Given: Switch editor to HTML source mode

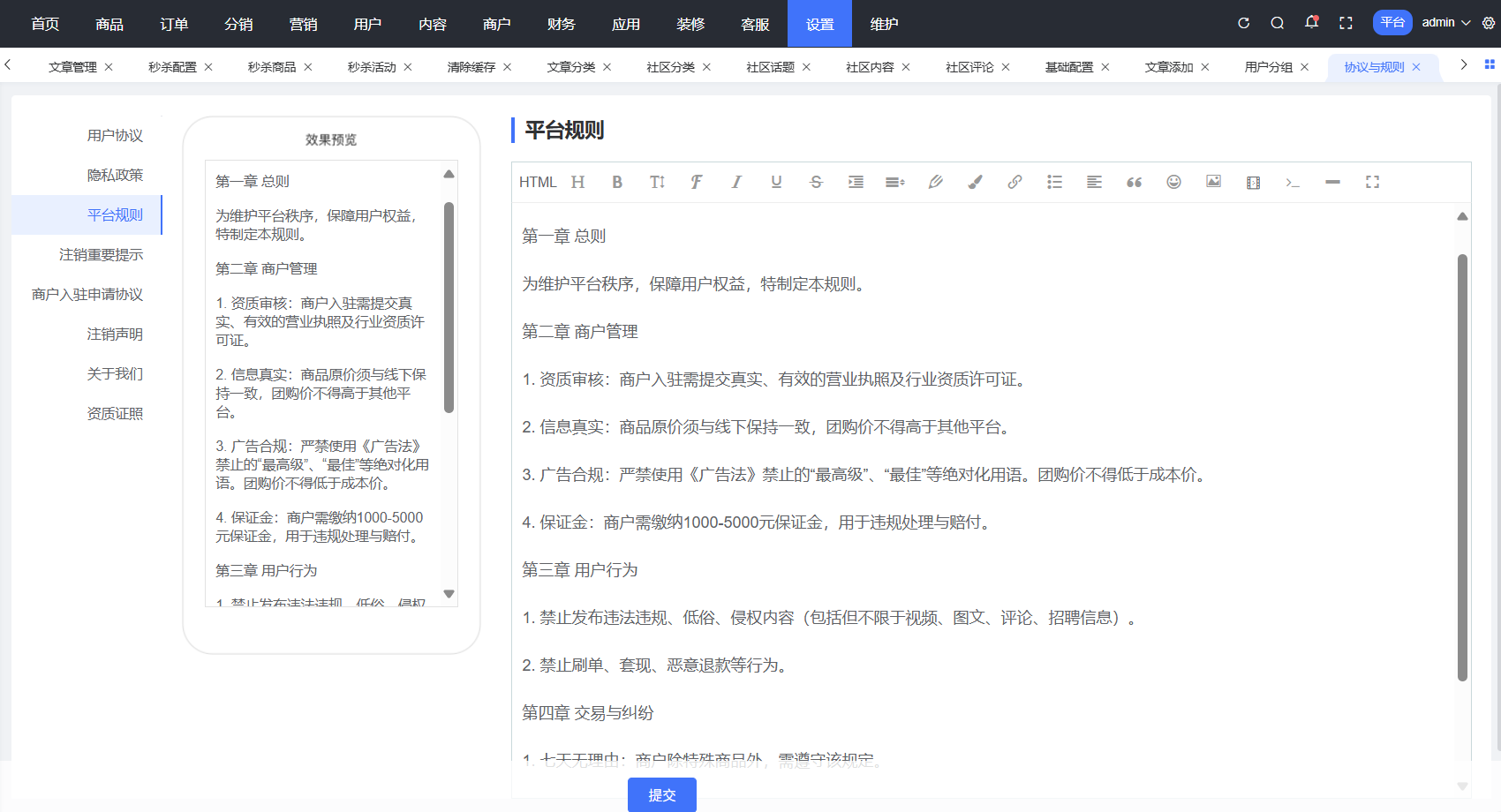Looking at the screenshot, I should [537, 182].
